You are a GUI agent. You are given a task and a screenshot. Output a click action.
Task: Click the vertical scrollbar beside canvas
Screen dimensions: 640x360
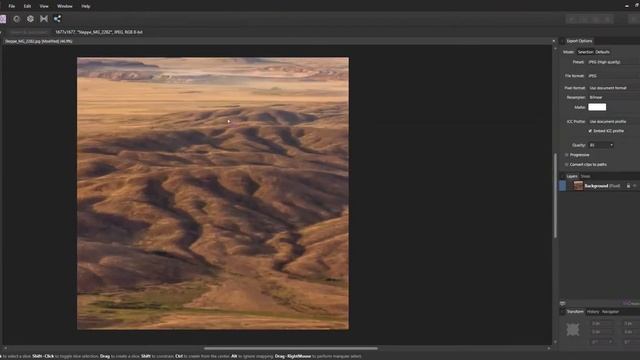[x=555, y=195]
